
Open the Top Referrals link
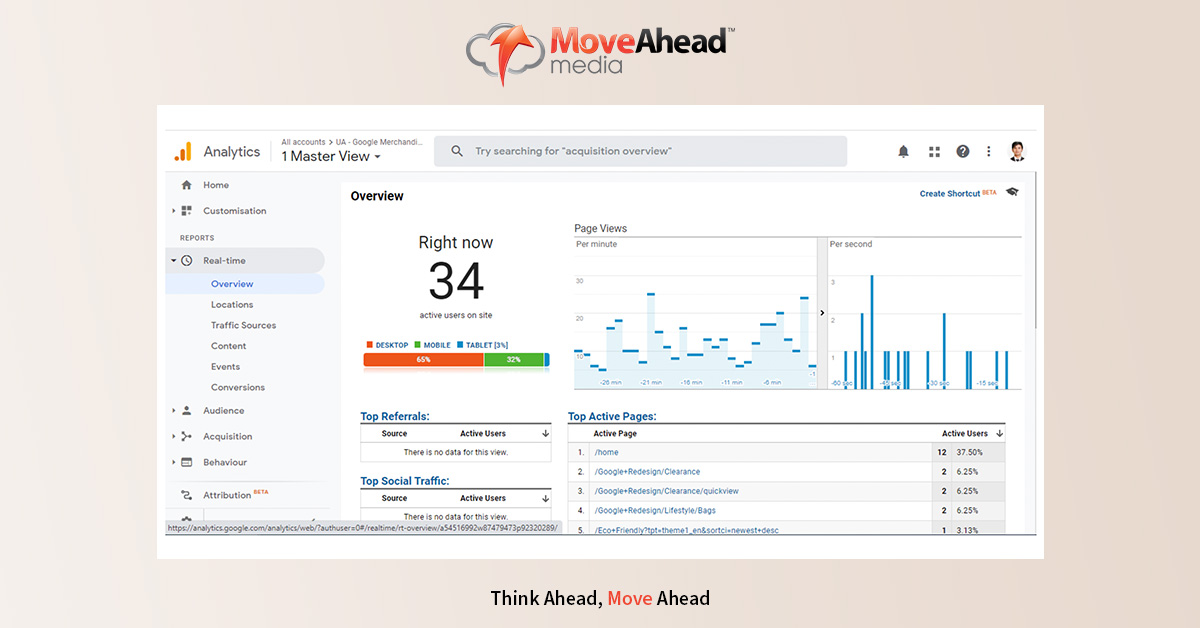pos(394,416)
